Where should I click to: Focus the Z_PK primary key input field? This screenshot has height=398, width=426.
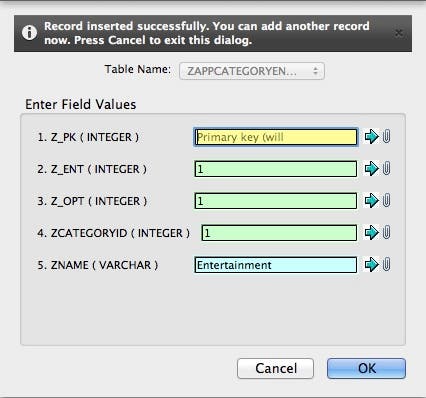tap(276, 137)
